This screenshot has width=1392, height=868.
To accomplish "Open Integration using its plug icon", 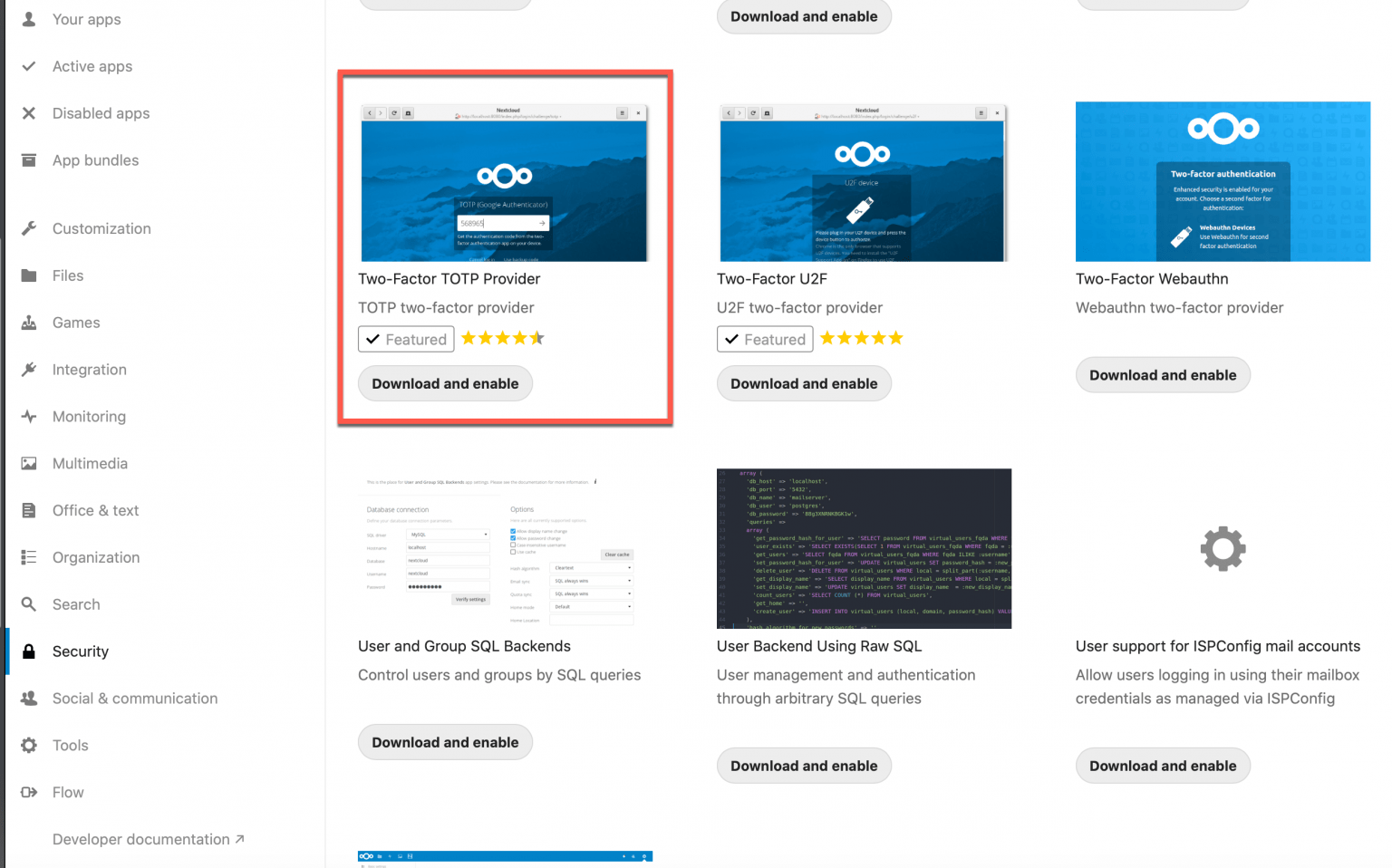I will pos(29,370).
